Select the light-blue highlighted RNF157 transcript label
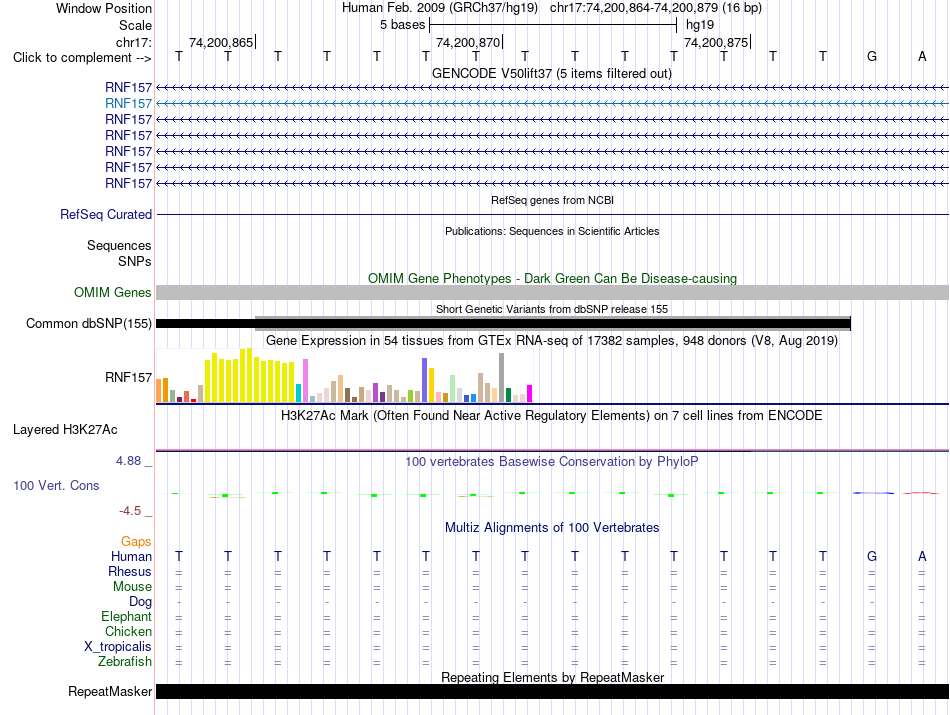 click(128, 104)
